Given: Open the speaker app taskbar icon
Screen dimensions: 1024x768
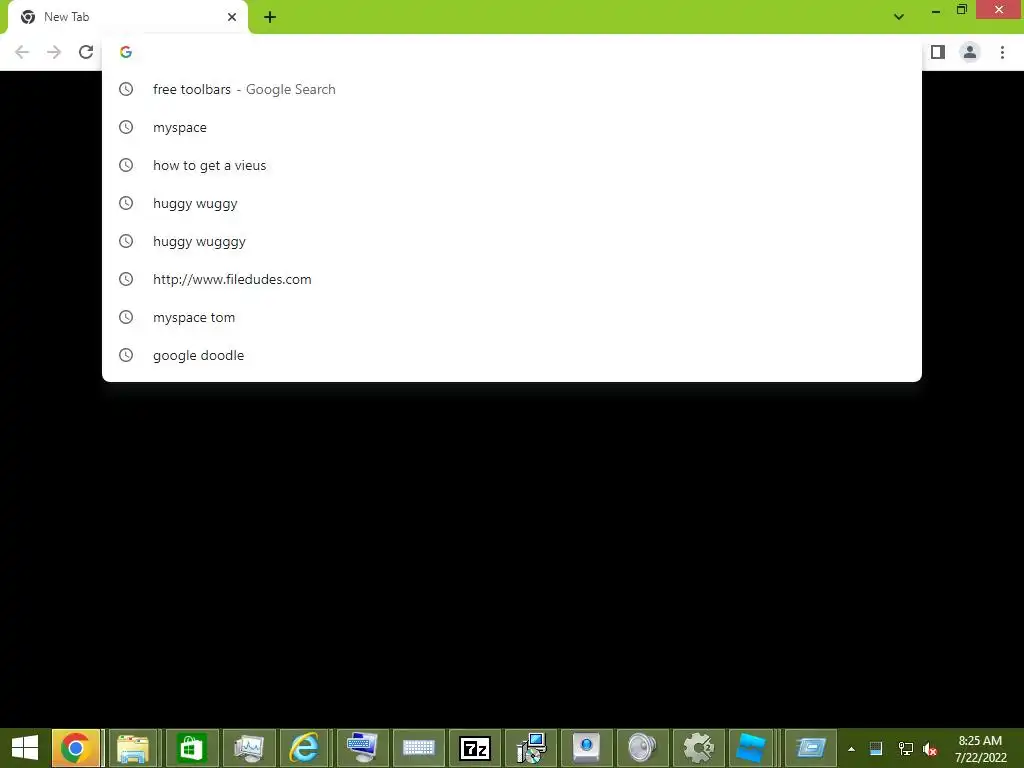Looking at the screenshot, I should point(643,748).
